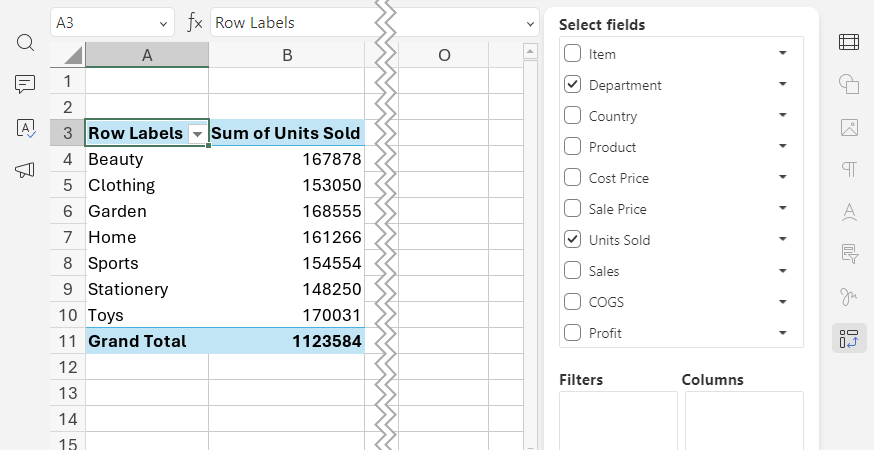This screenshot has height=450, width=874.
Task: Open the Units Sold field dropdown arrow
Action: click(783, 239)
